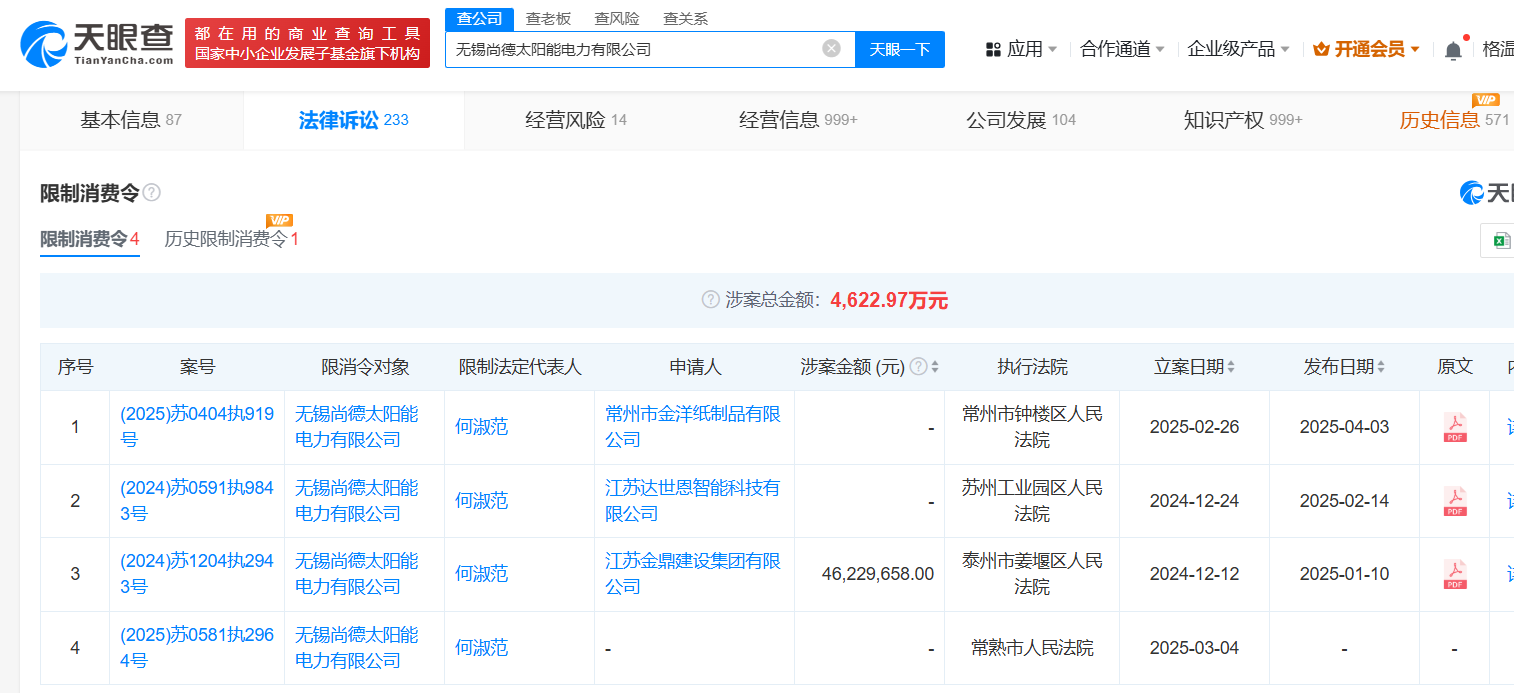Open case (2024)苏0591执9843号
This screenshot has width=1514, height=693.
(199, 501)
